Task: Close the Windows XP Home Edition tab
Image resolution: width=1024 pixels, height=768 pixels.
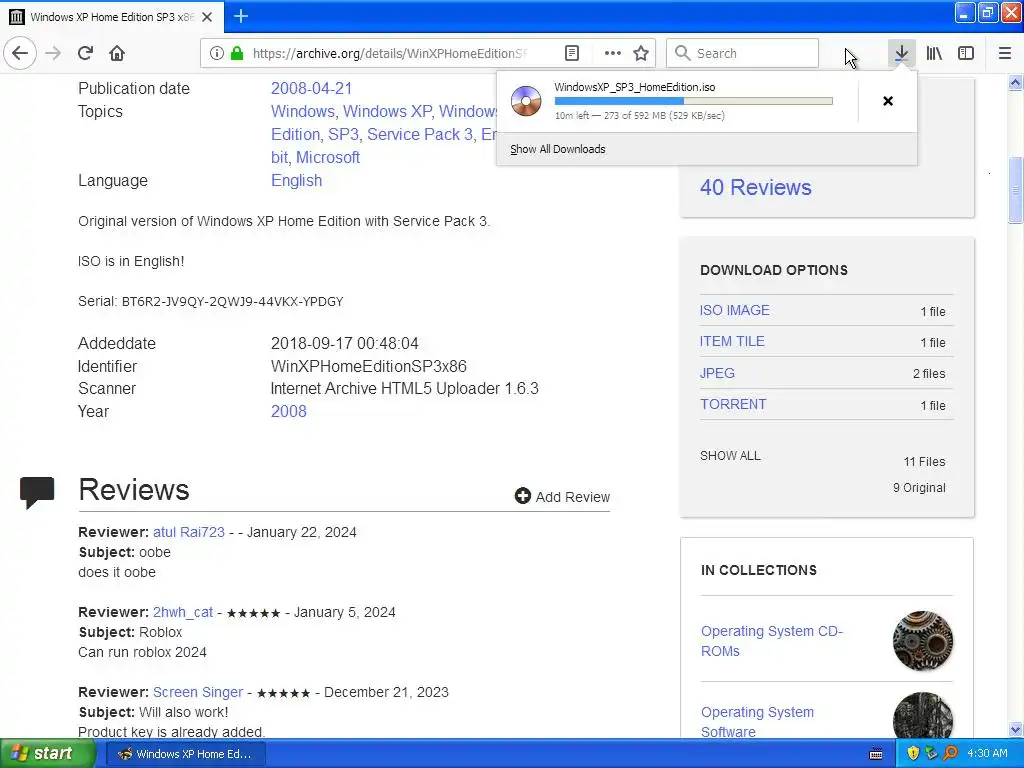Action: tap(207, 17)
